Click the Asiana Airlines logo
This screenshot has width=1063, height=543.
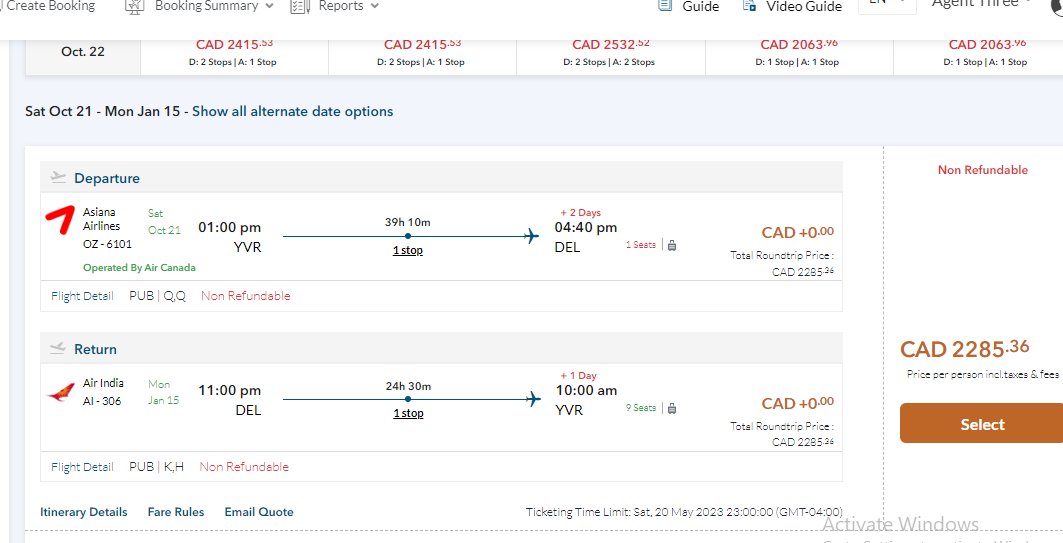coord(60,219)
